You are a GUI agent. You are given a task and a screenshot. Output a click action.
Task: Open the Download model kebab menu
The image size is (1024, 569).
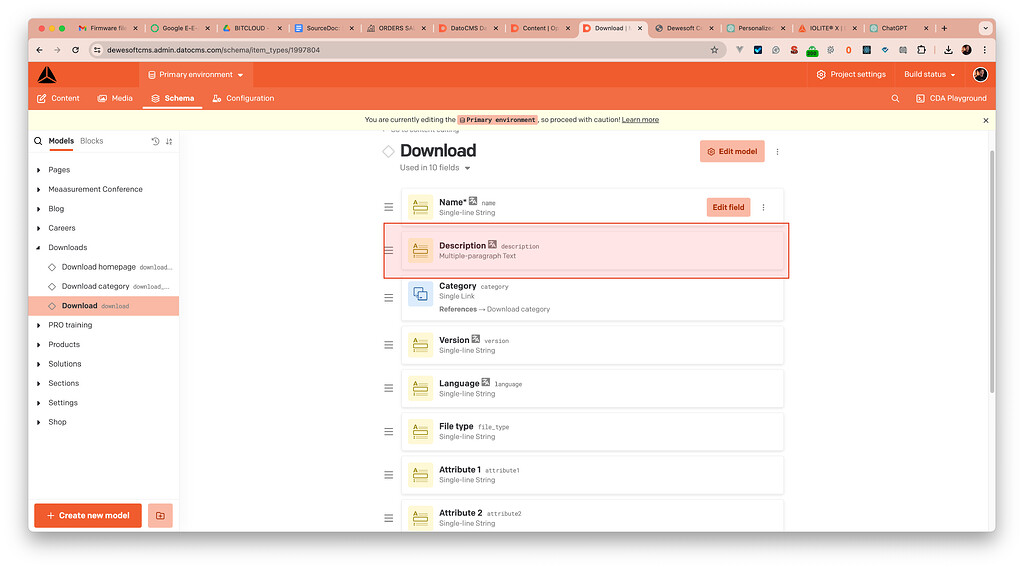(x=777, y=152)
